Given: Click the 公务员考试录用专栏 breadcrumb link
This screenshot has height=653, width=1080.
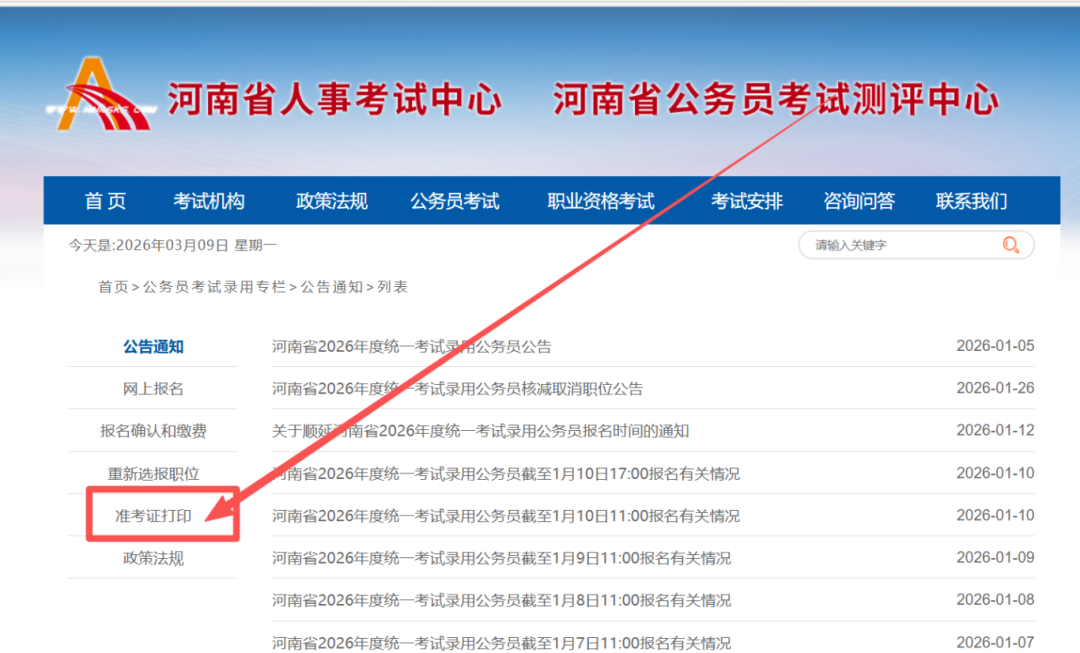Looking at the screenshot, I should (x=214, y=287).
